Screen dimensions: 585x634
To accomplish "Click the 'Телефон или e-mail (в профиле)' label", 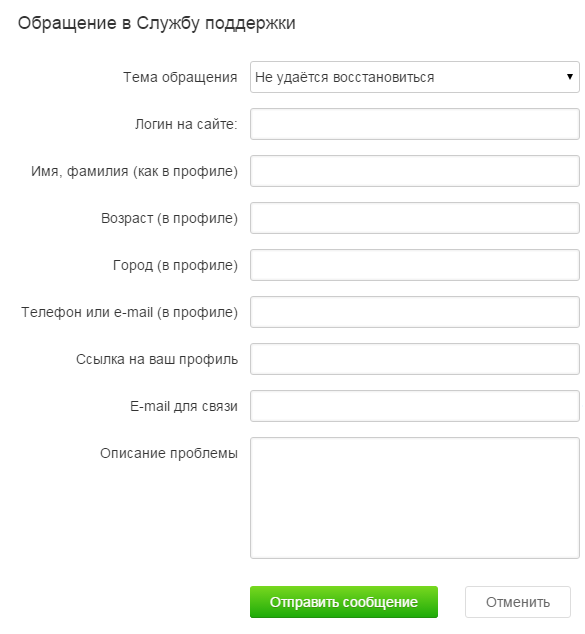I will click(x=129, y=312).
